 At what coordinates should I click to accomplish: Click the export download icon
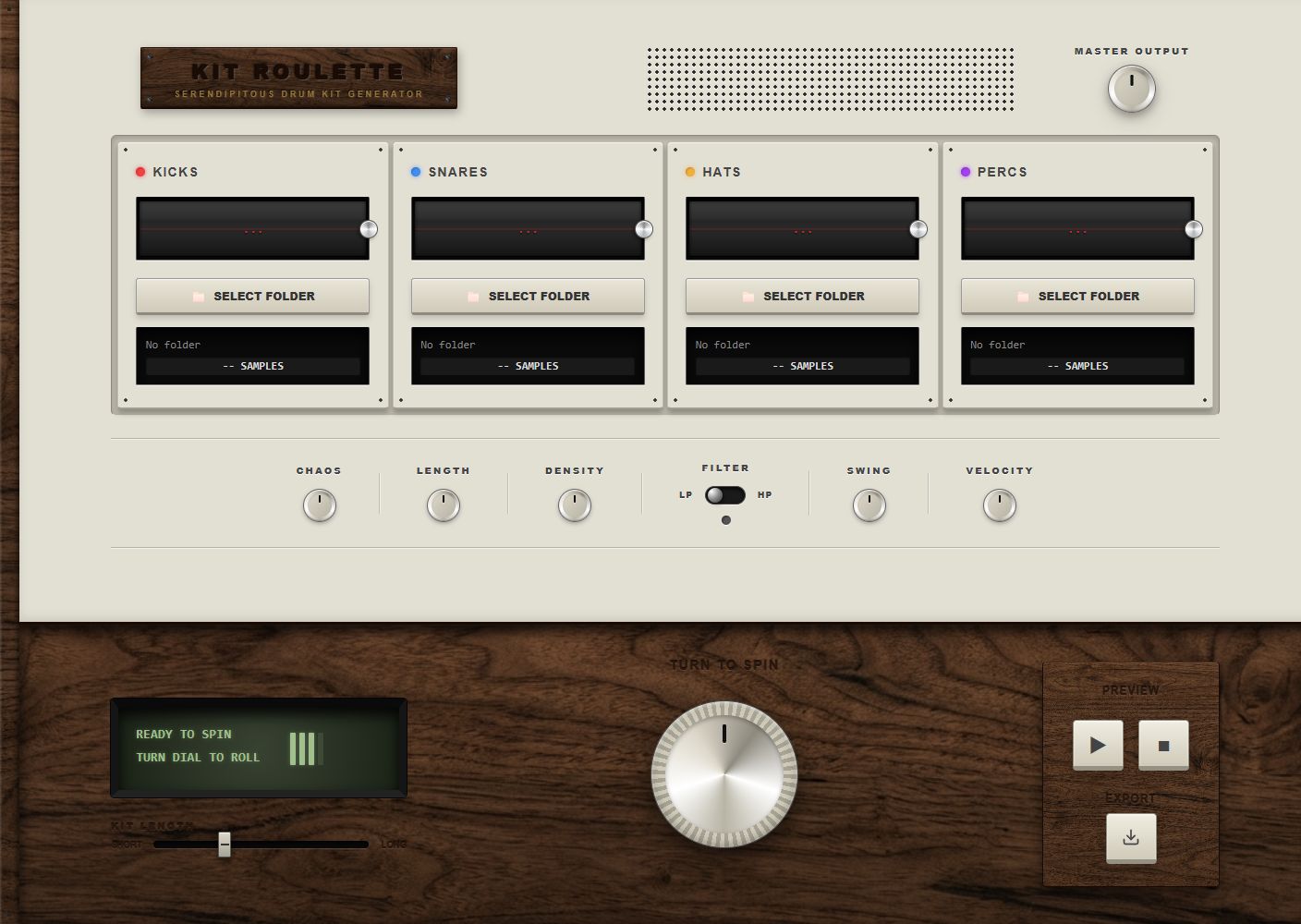[1131, 838]
